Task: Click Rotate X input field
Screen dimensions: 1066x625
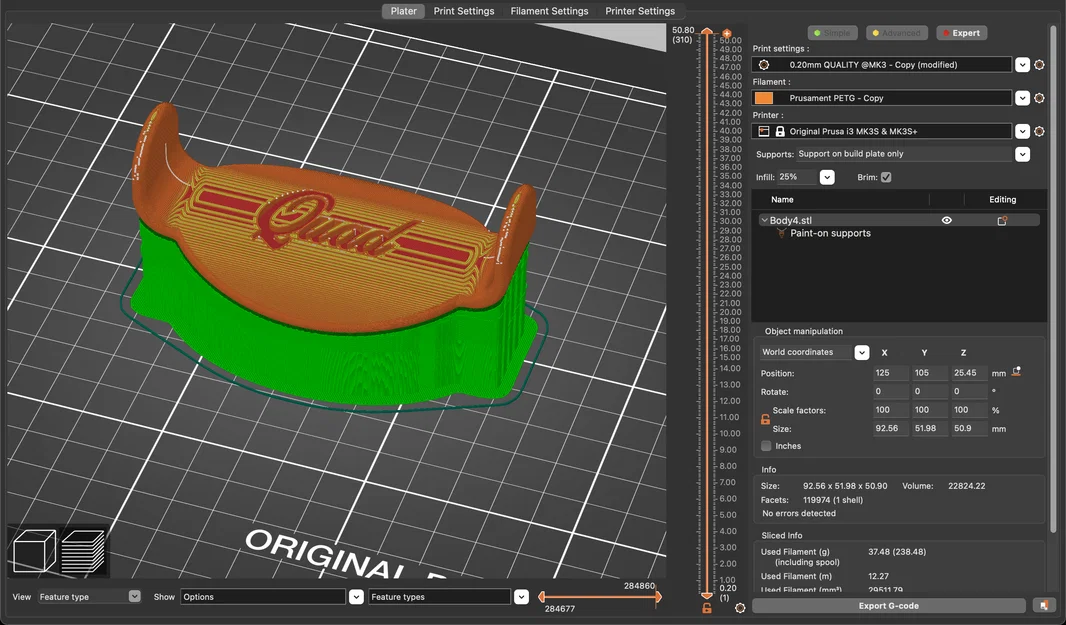Action: point(891,391)
